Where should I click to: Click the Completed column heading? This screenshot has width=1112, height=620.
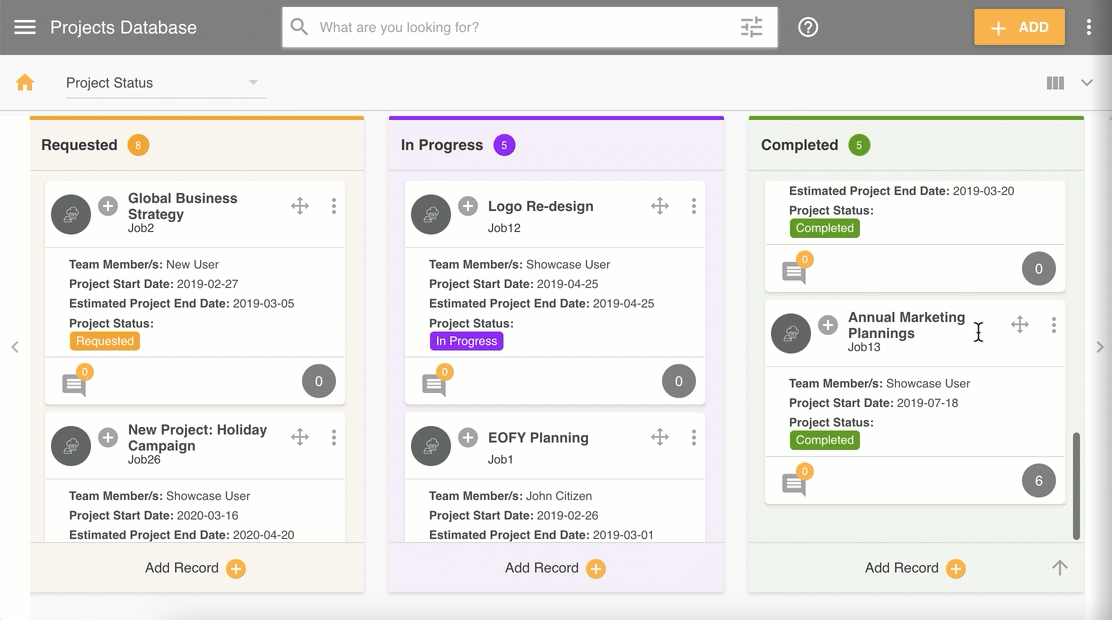pos(799,145)
